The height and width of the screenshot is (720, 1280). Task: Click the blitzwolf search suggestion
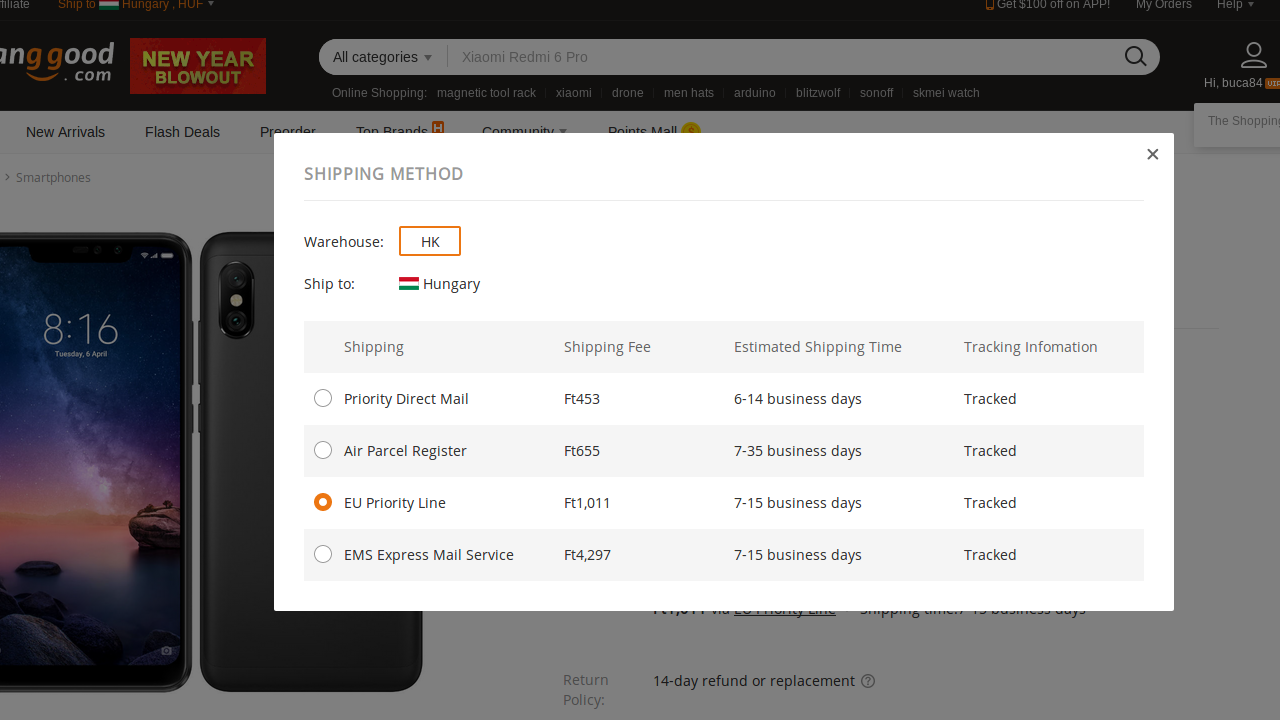coord(818,93)
